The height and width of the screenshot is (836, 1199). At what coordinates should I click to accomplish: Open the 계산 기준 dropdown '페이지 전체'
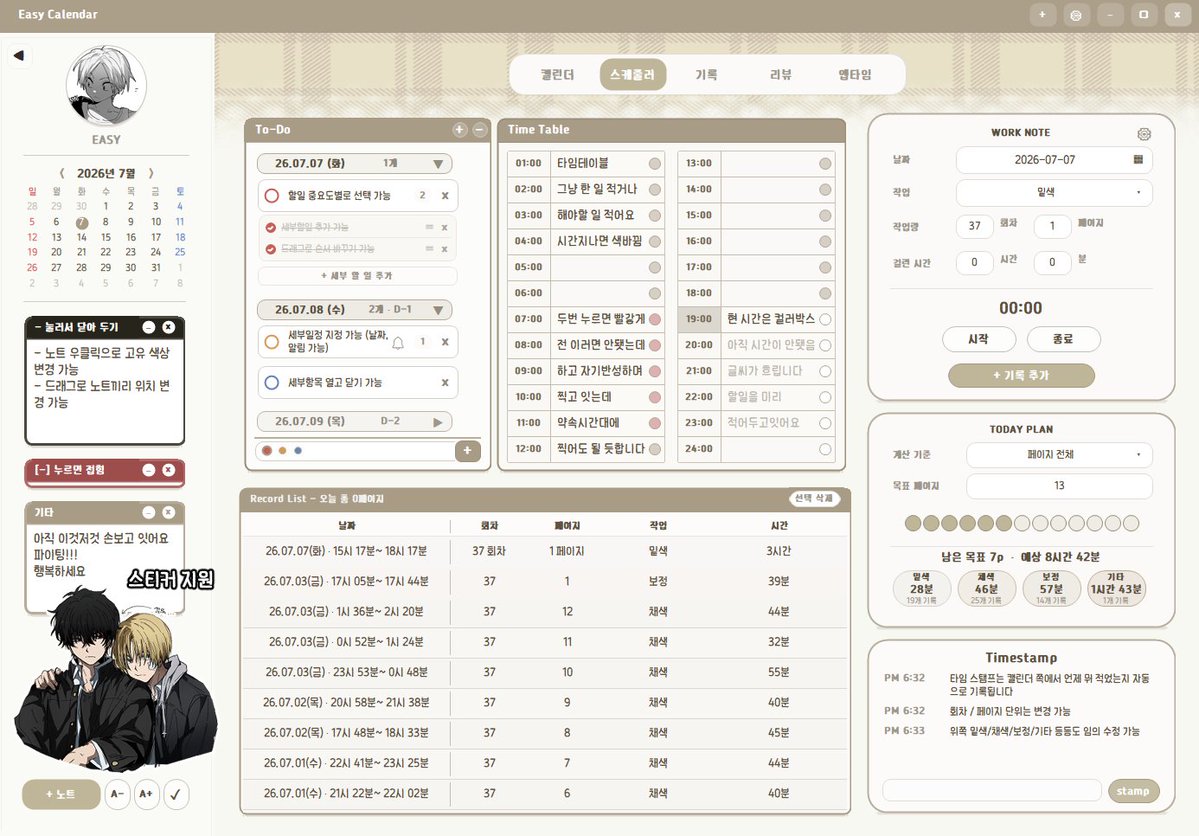tap(1059, 455)
